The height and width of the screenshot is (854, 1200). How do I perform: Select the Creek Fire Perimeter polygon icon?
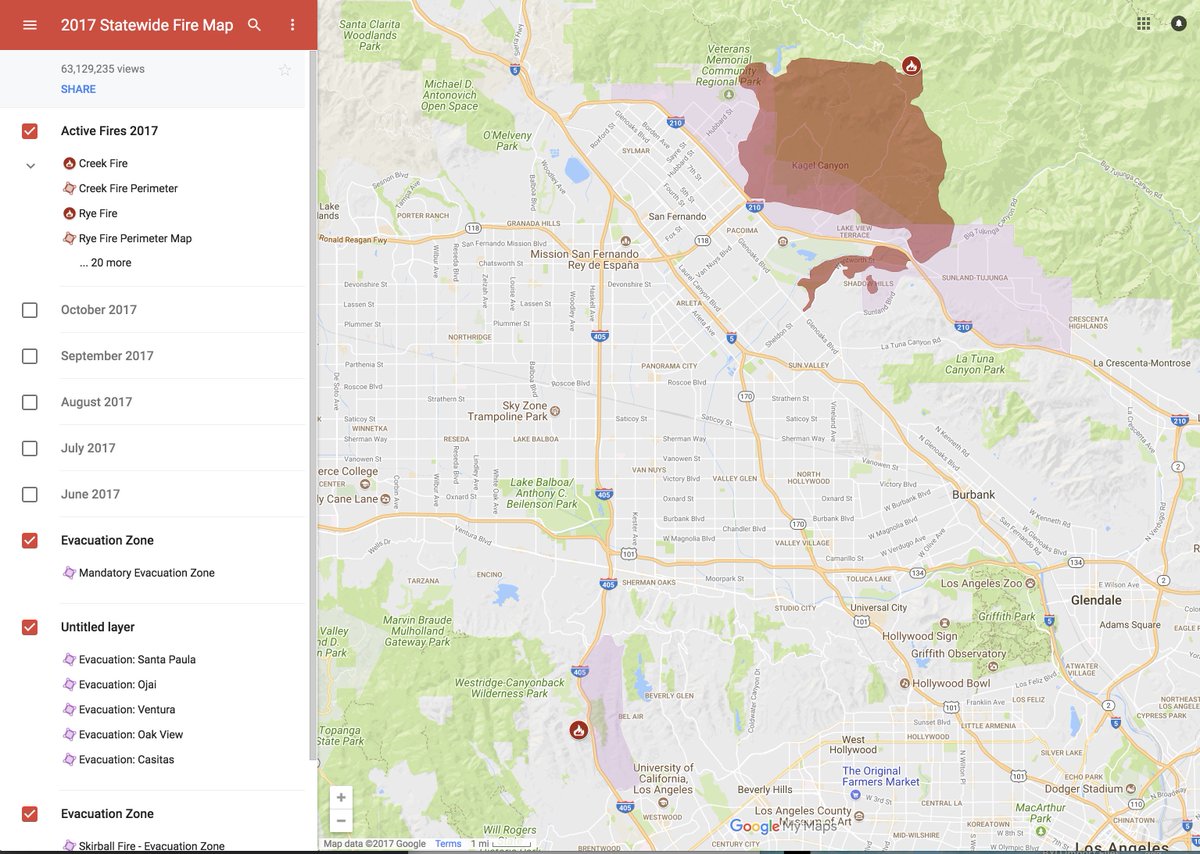69,188
